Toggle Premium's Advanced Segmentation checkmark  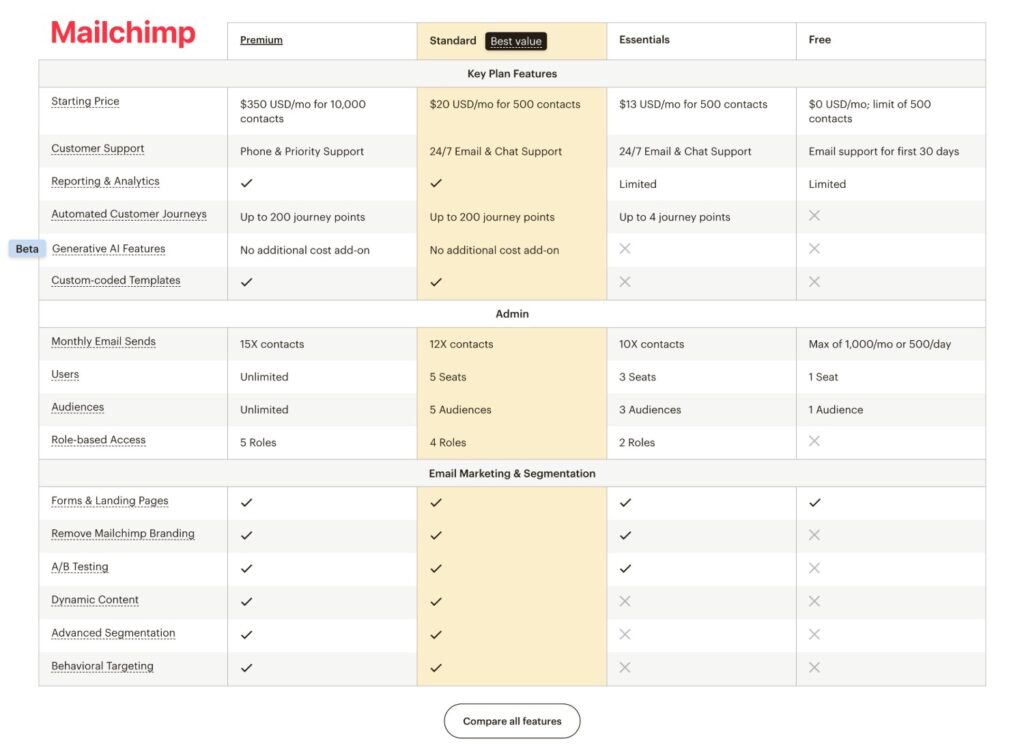click(247, 634)
